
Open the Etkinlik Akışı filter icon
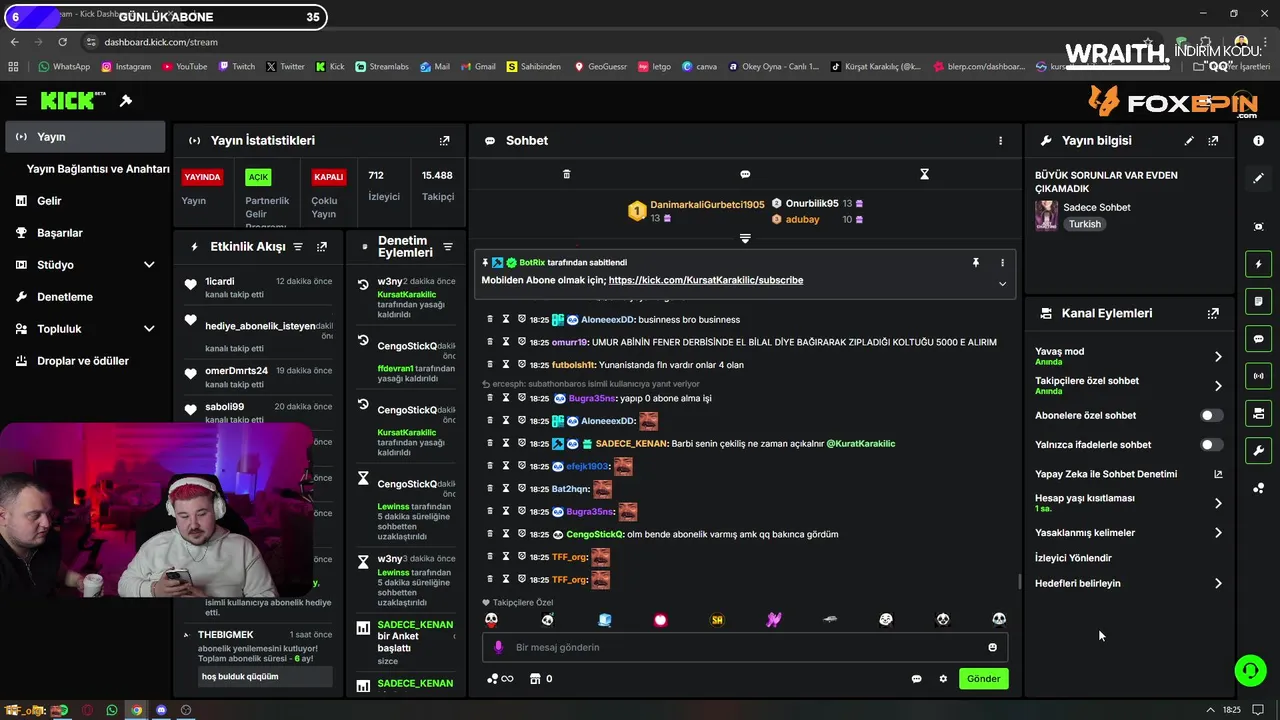(297, 246)
